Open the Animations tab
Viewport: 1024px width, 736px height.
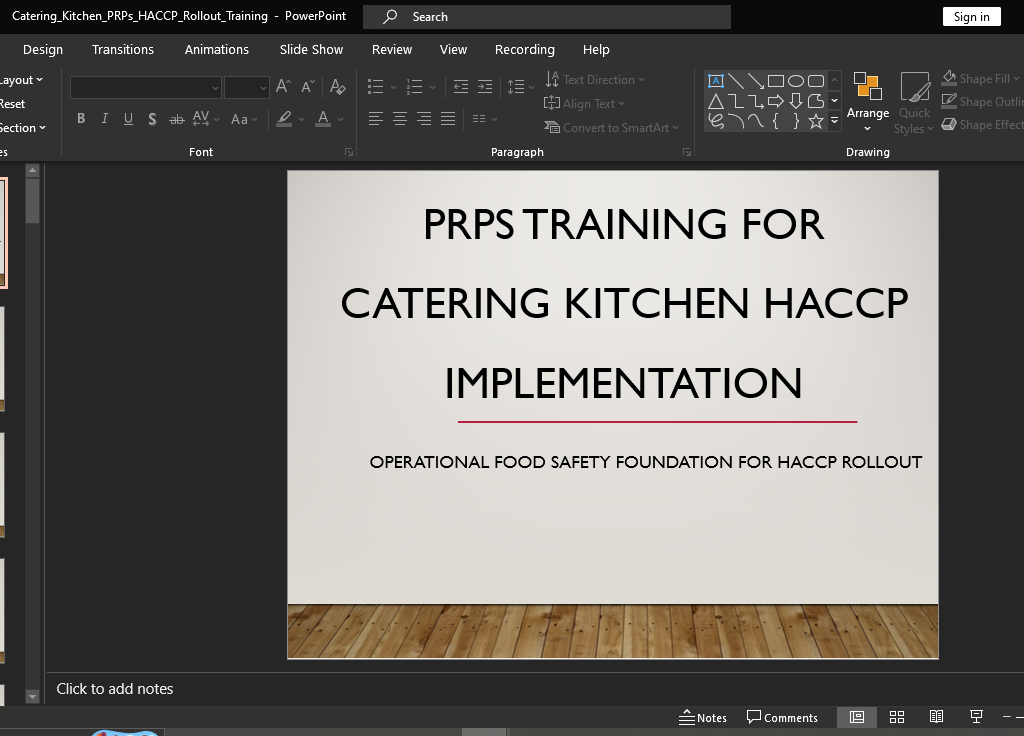tap(217, 50)
